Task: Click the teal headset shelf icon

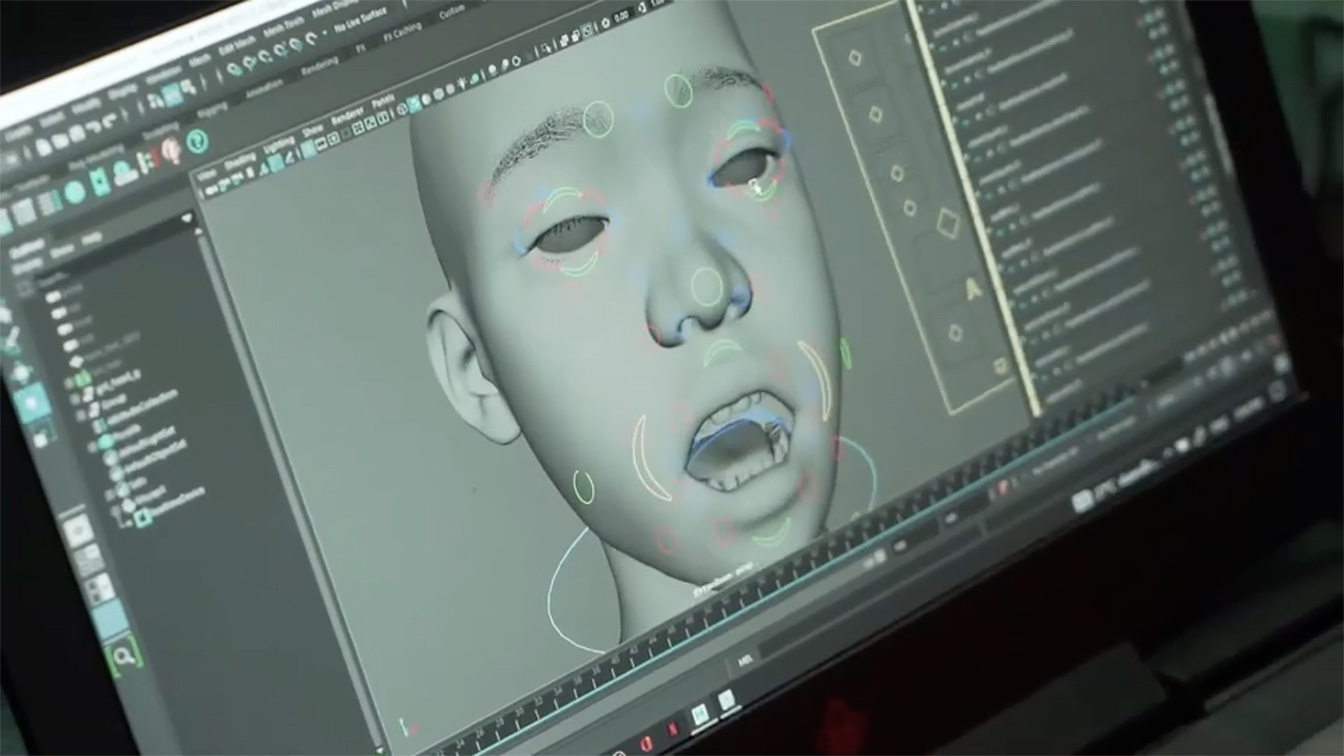Action: click(197, 141)
